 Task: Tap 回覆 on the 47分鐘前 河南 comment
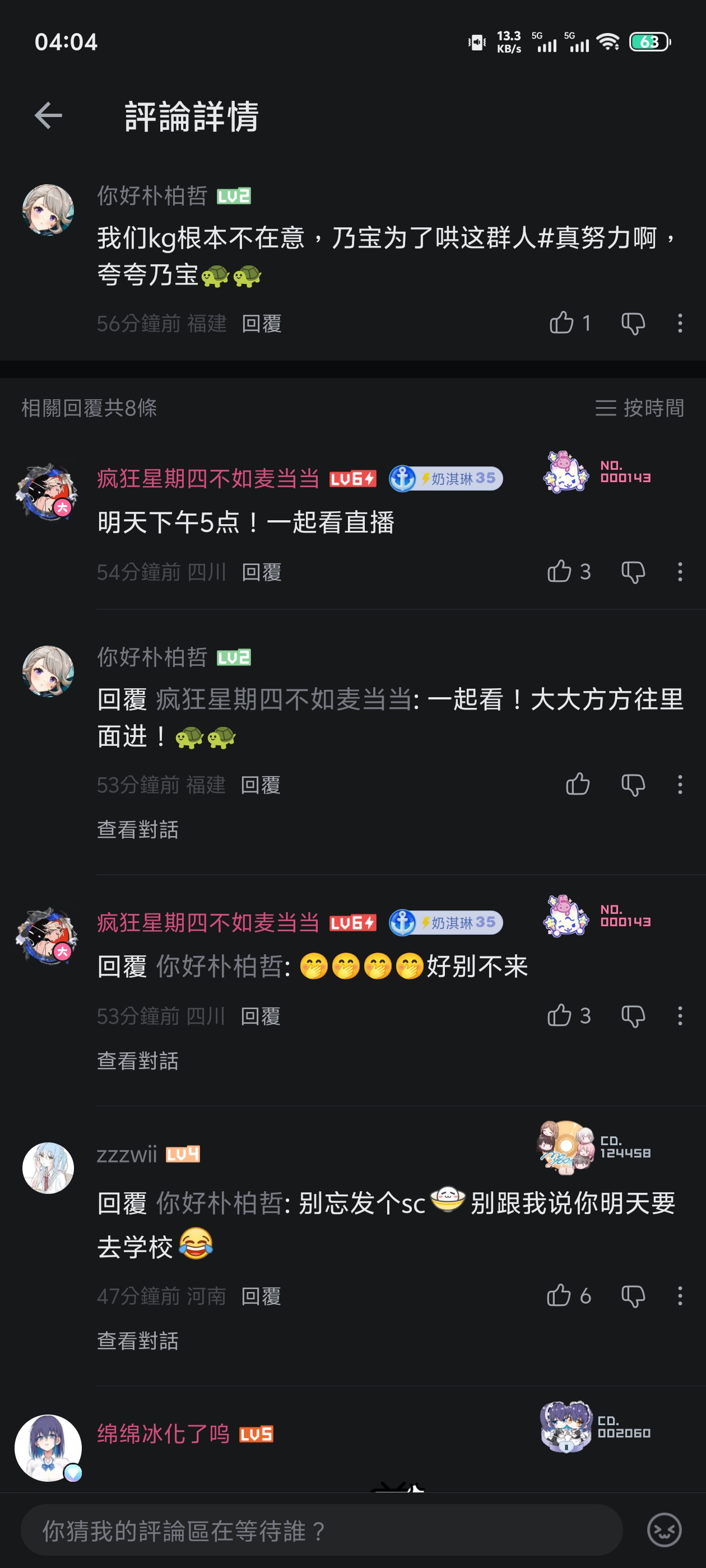tap(261, 1296)
